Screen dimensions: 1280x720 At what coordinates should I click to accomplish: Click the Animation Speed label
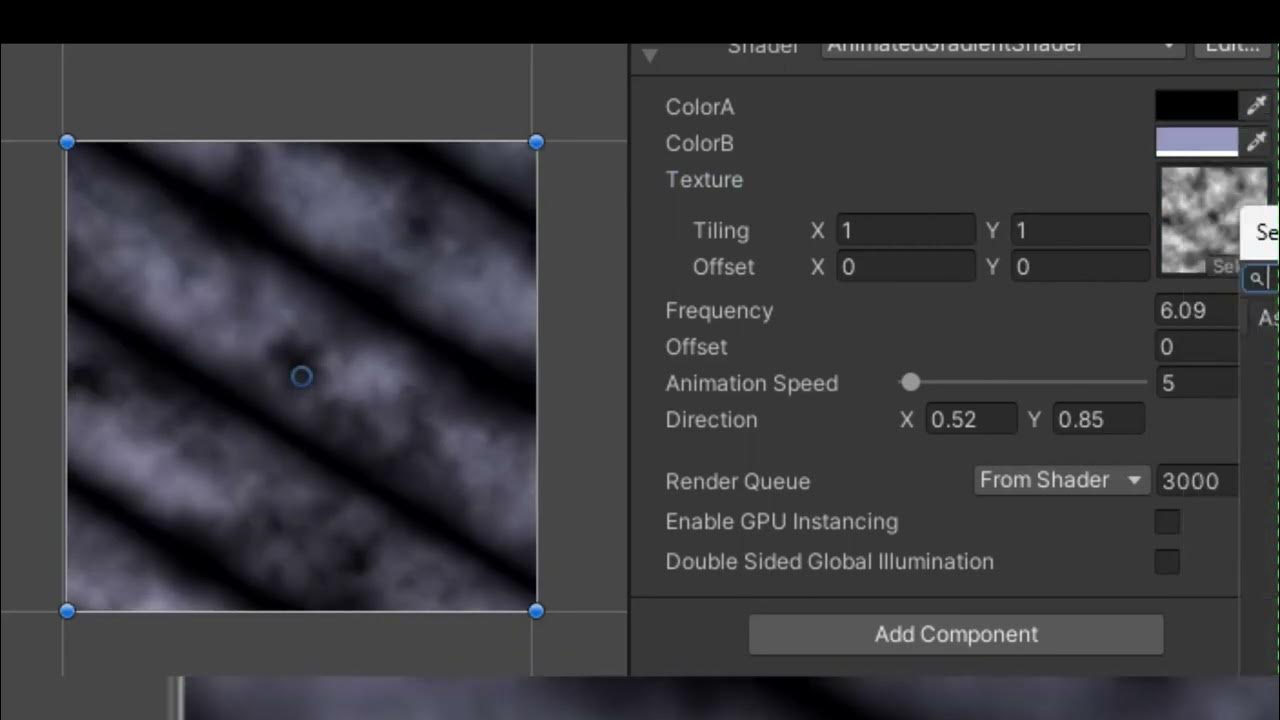tap(752, 383)
